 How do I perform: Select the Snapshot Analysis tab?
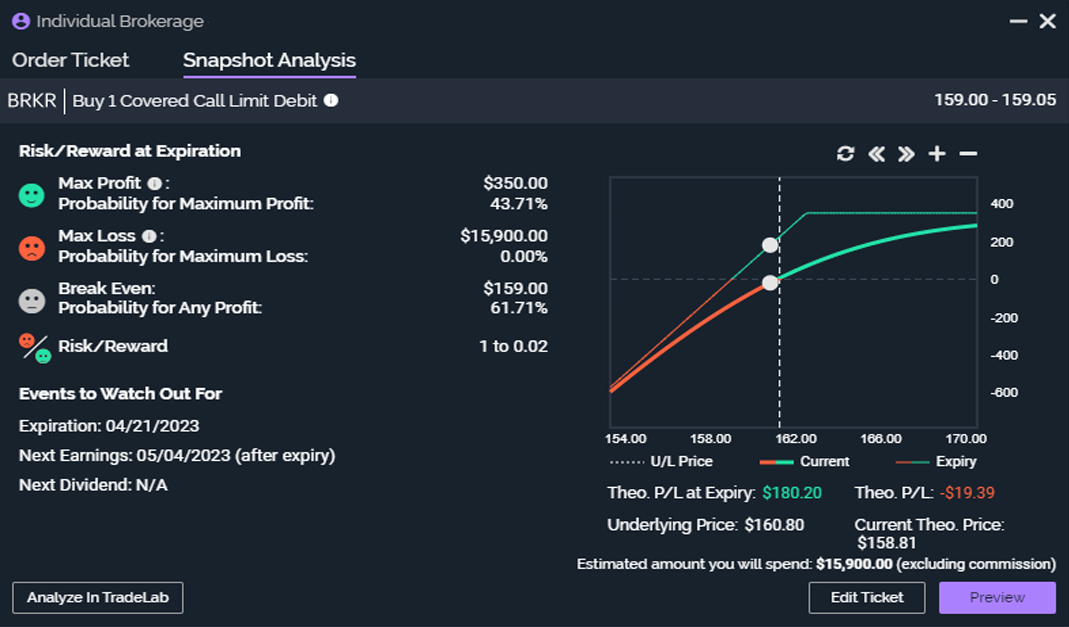coord(269,60)
